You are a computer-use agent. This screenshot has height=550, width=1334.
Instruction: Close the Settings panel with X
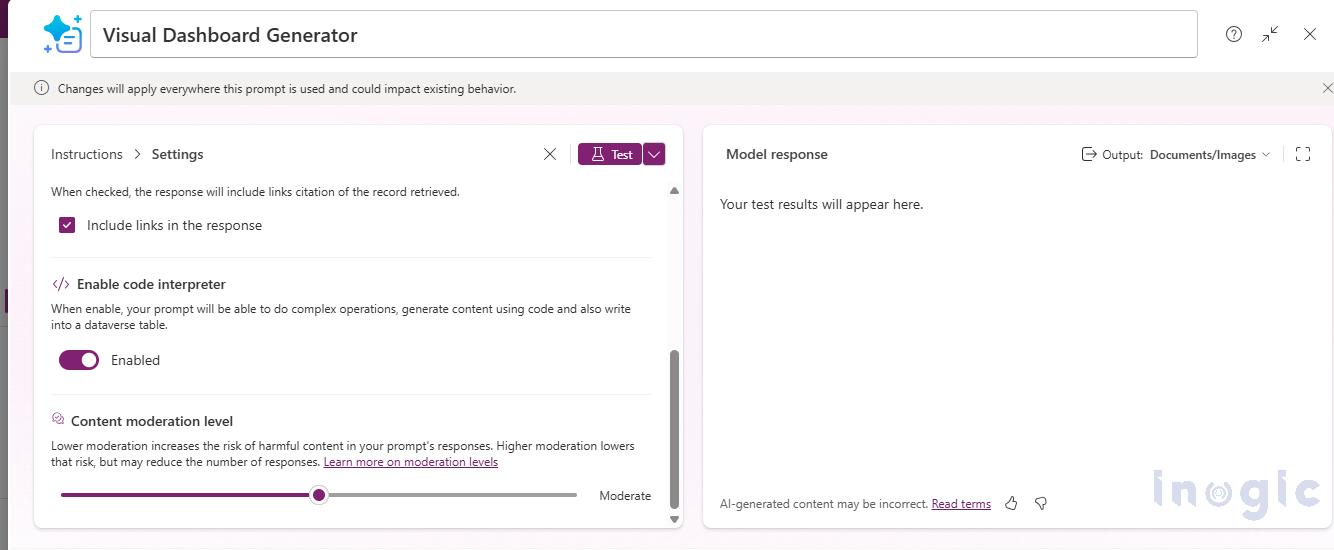click(550, 154)
